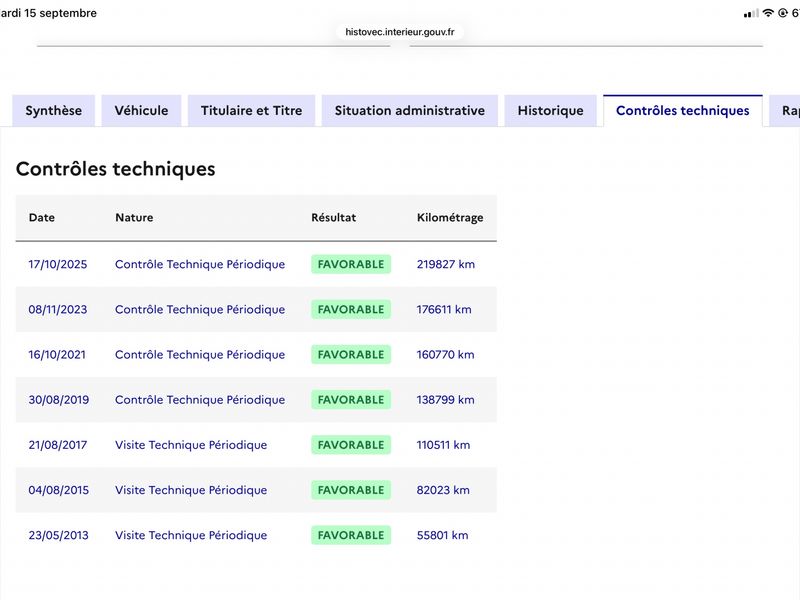Go to the Historique tab
800x600 pixels.
[x=551, y=111]
